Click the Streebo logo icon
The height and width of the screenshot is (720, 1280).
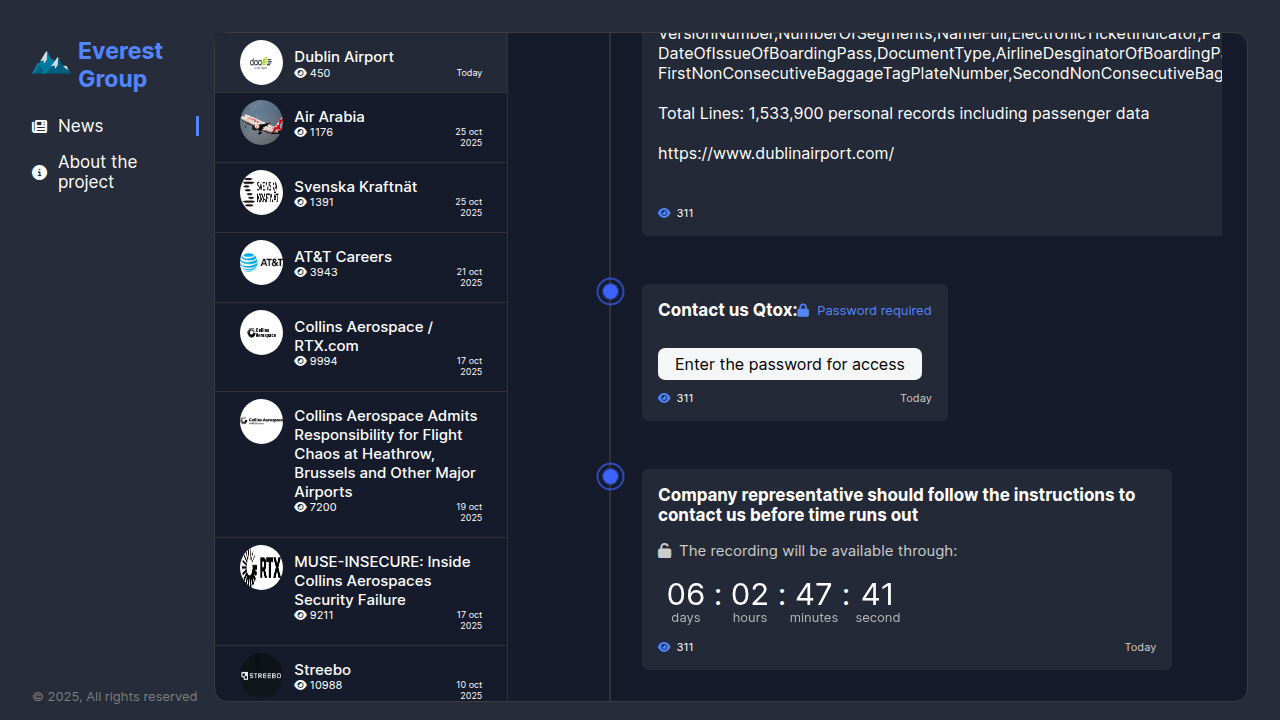coord(261,676)
